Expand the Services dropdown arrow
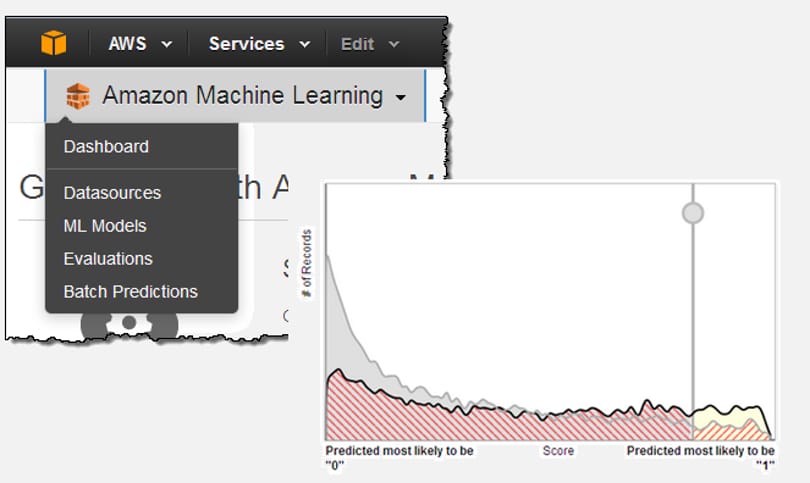Image resolution: width=810 pixels, height=483 pixels. (305, 44)
